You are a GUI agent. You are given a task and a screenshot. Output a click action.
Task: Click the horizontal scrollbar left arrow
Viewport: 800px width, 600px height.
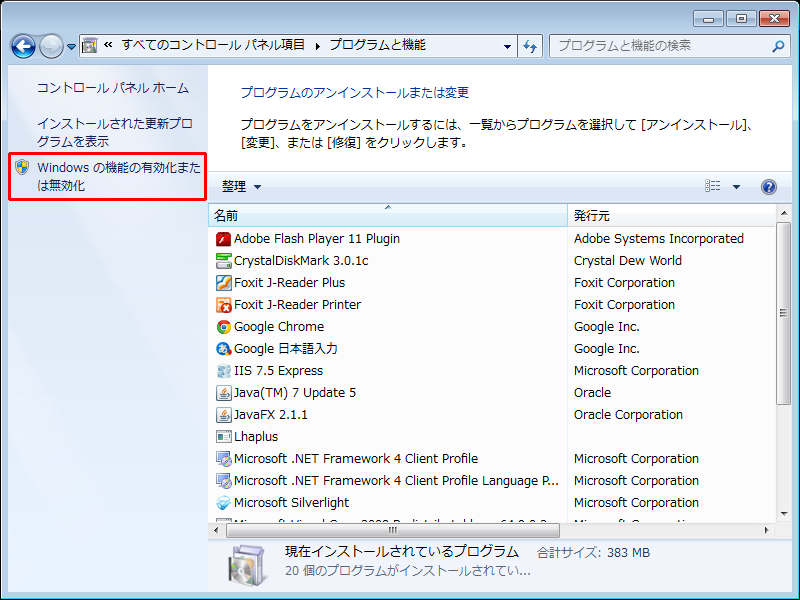[x=216, y=530]
